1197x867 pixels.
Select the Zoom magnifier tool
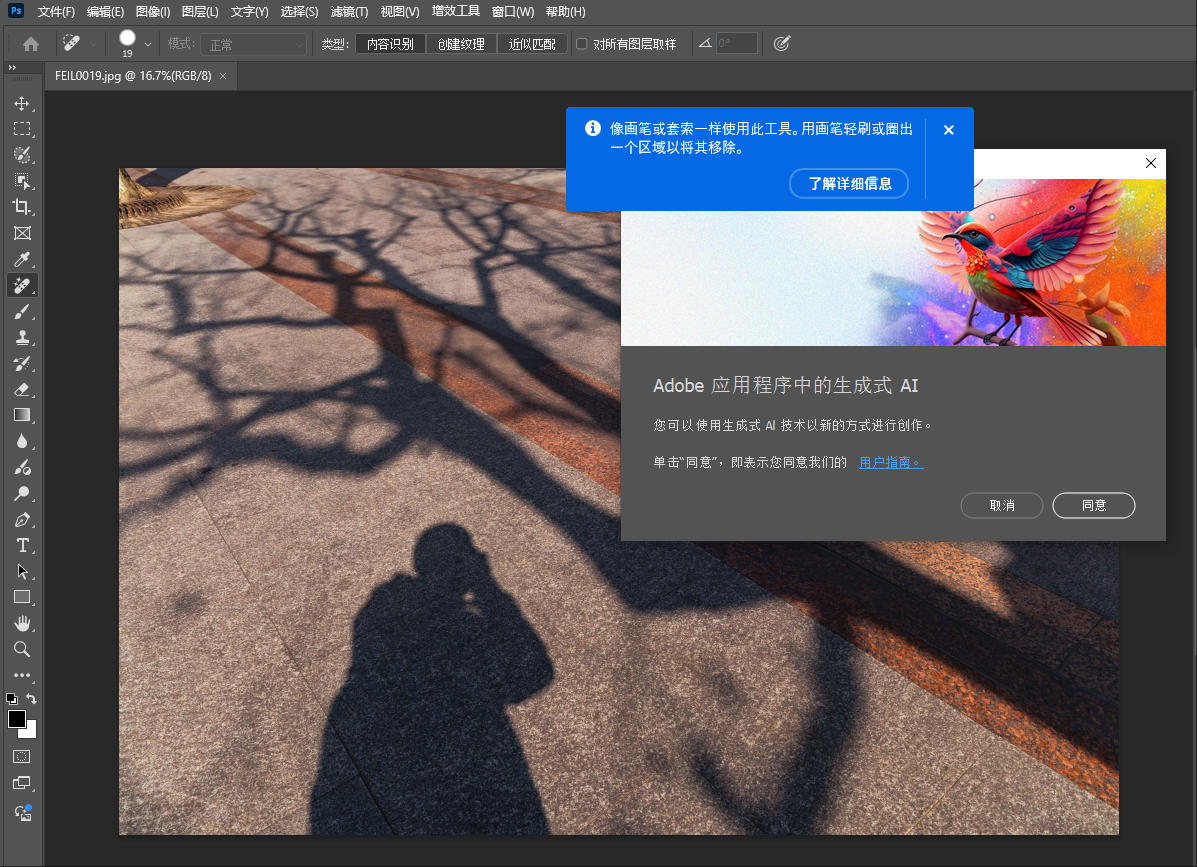(x=22, y=649)
